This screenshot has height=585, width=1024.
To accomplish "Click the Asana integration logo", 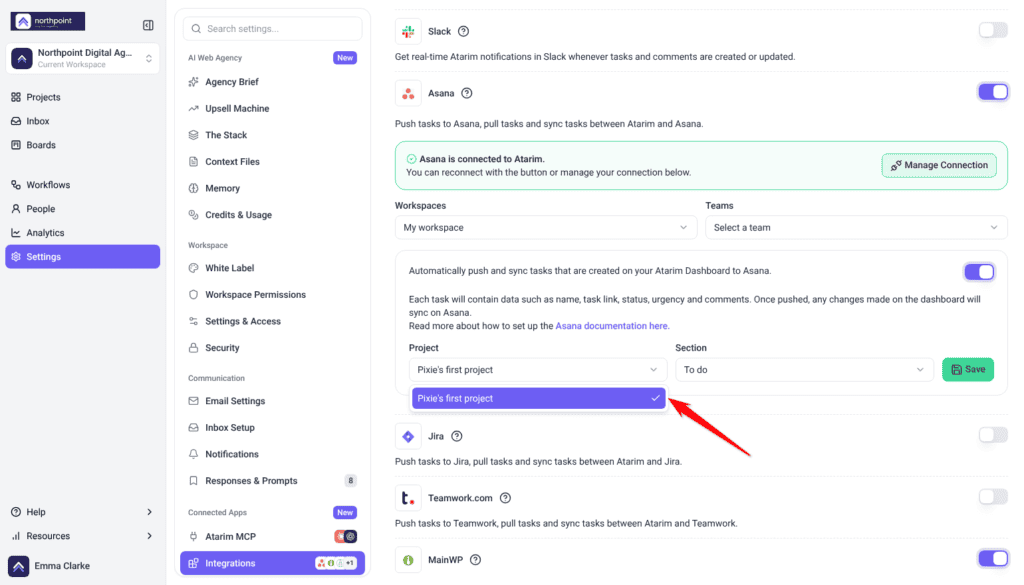I will click(x=408, y=93).
